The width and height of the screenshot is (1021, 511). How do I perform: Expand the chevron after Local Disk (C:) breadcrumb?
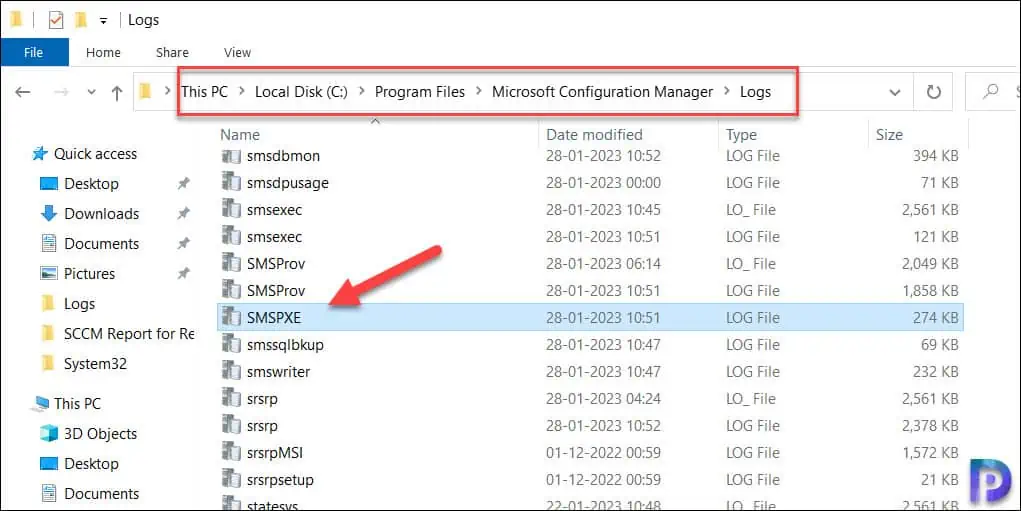361,92
